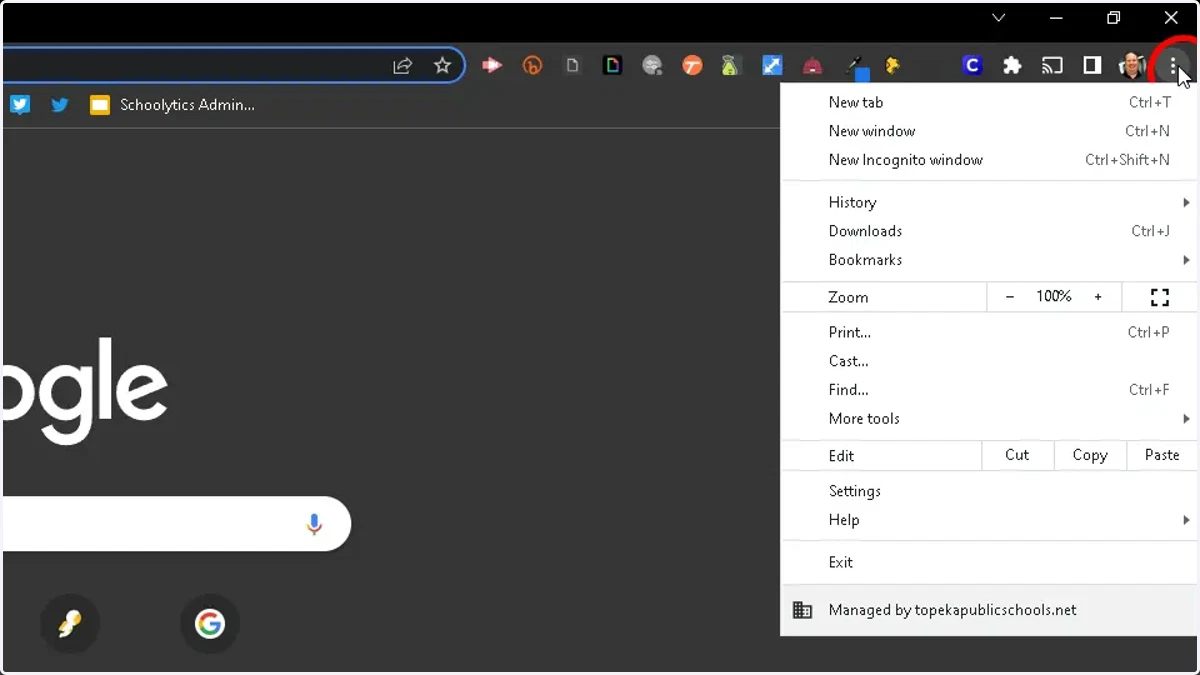Open the blue 'C' extension icon
Viewport: 1200px width, 675px height.
972,66
